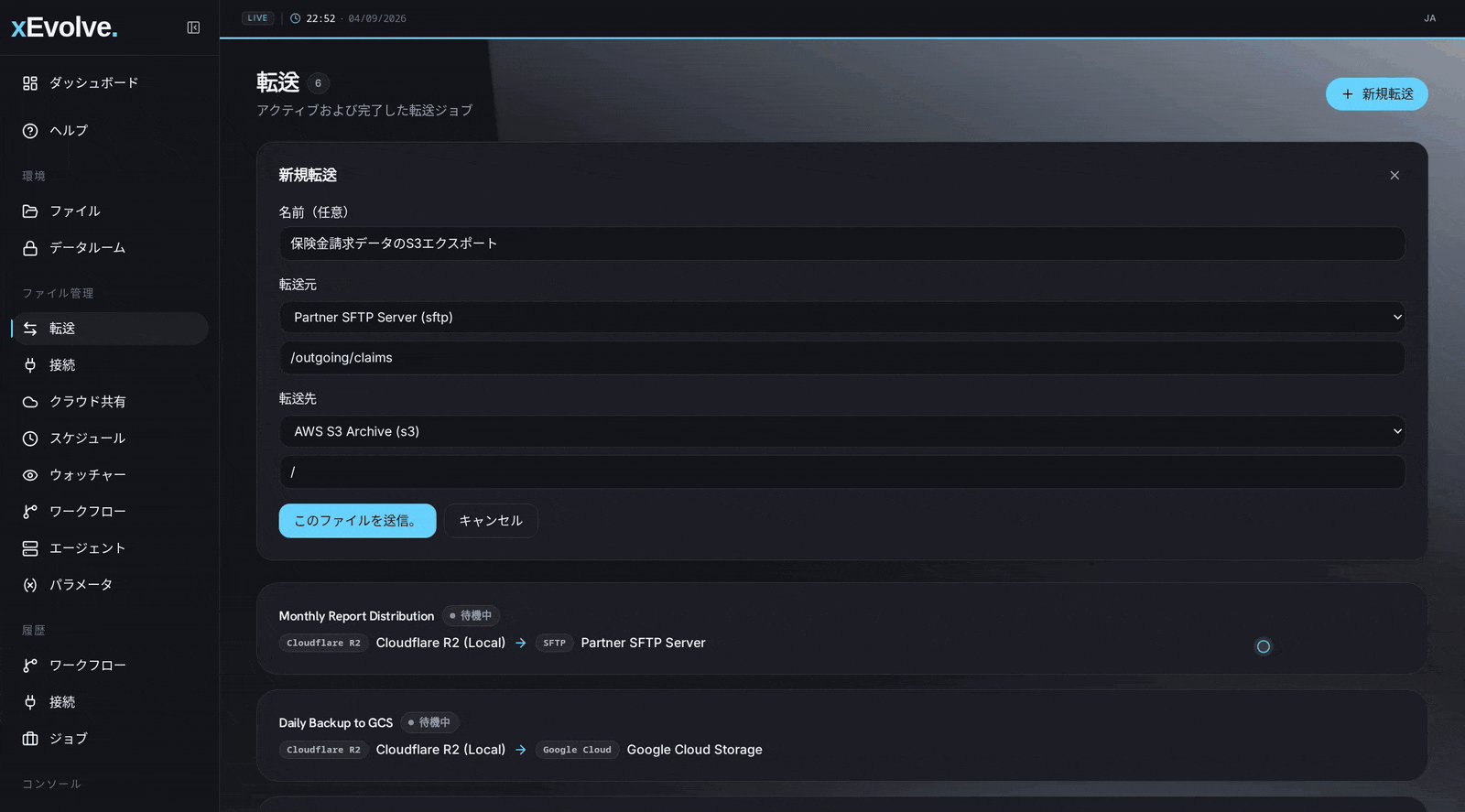Image resolution: width=1465 pixels, height=812 pixels.
Task: Click the xEvolve logo
Action: [64, 27]
